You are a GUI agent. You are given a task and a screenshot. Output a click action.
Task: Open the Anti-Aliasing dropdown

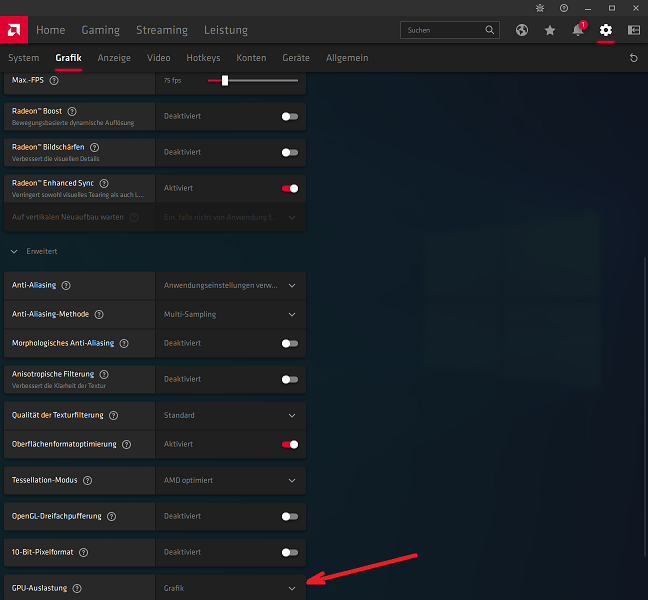point(231,286)
